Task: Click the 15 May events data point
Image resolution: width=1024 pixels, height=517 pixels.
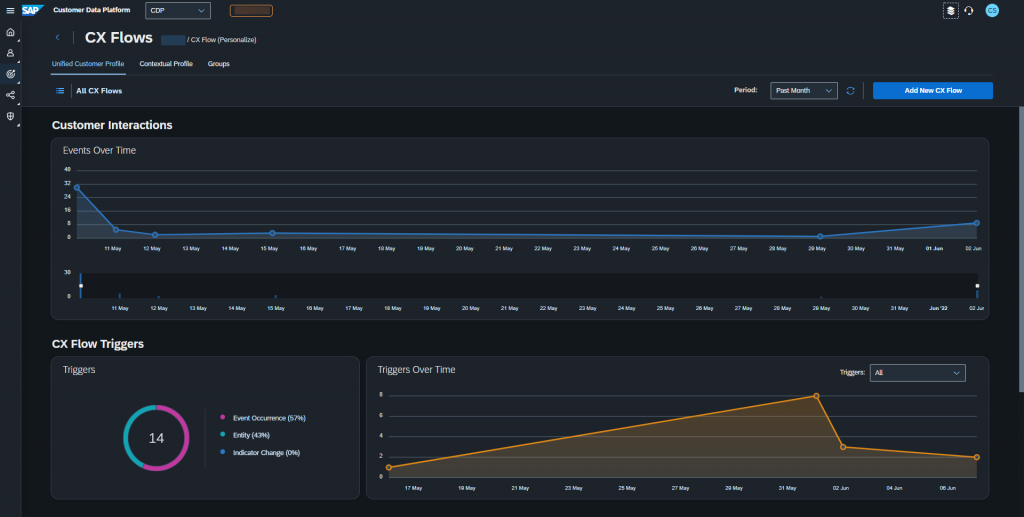Action: 272,233
